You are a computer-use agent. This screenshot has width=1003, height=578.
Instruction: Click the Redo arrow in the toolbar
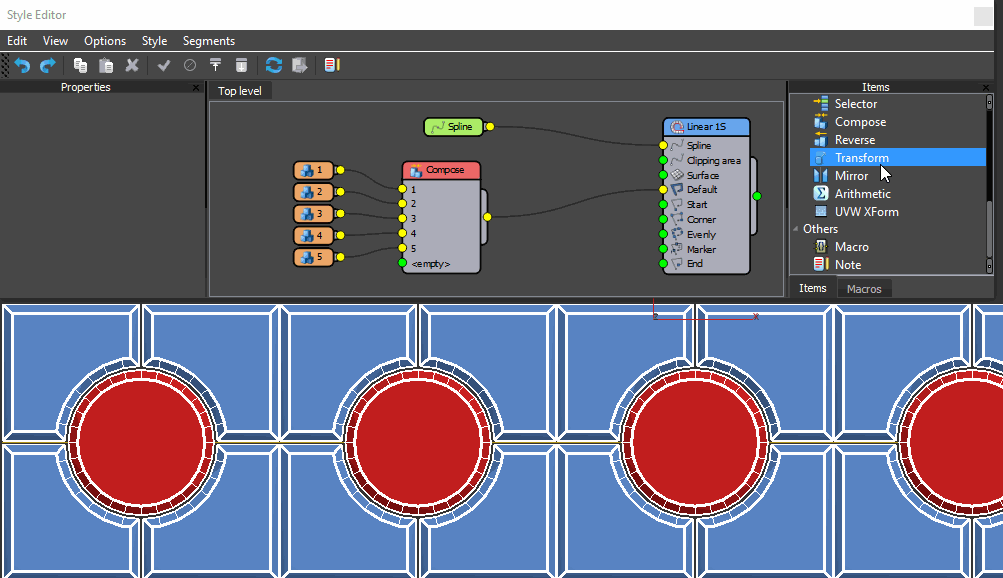pyautogui.click(x=47, y=66)
